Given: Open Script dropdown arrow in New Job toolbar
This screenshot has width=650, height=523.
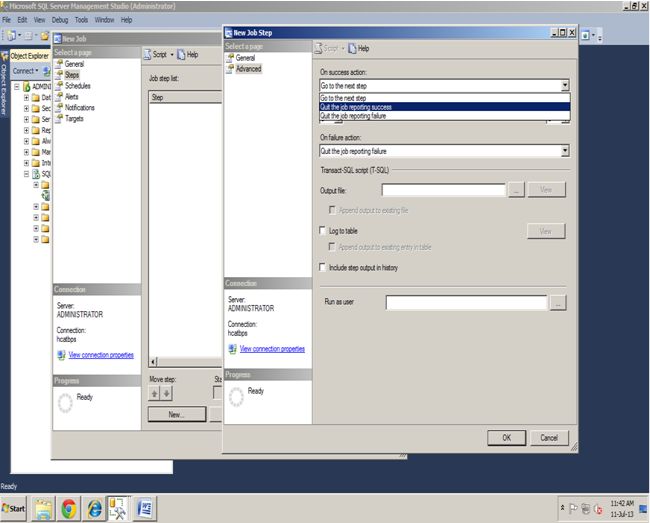Looking at the screenshot, I should tap(172, 55).
